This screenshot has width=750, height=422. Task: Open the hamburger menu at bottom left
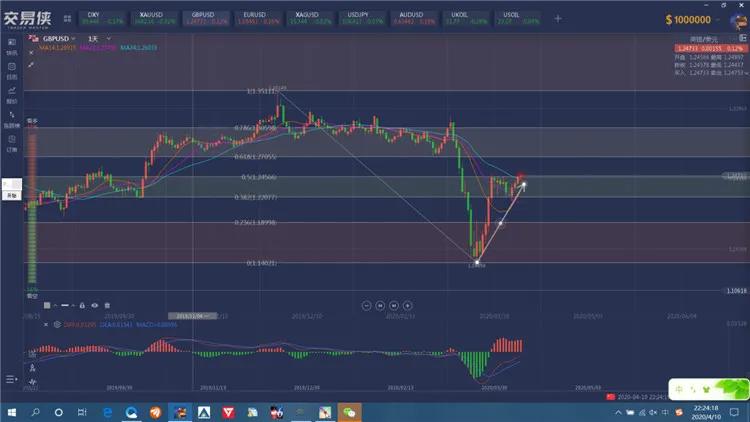(x=11, y=379)
